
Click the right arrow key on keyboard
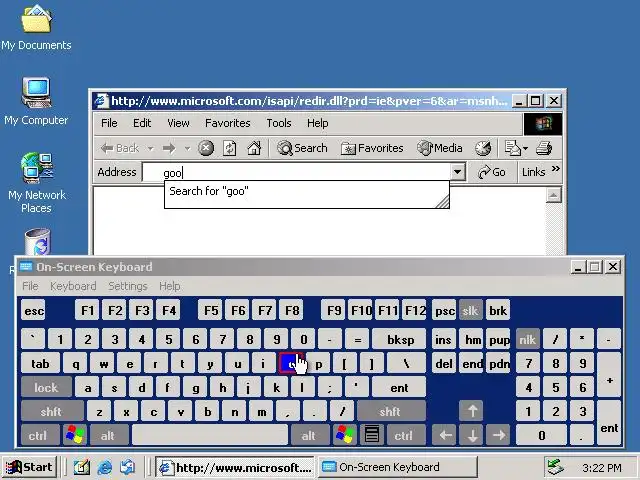click(x=498, y=435)
